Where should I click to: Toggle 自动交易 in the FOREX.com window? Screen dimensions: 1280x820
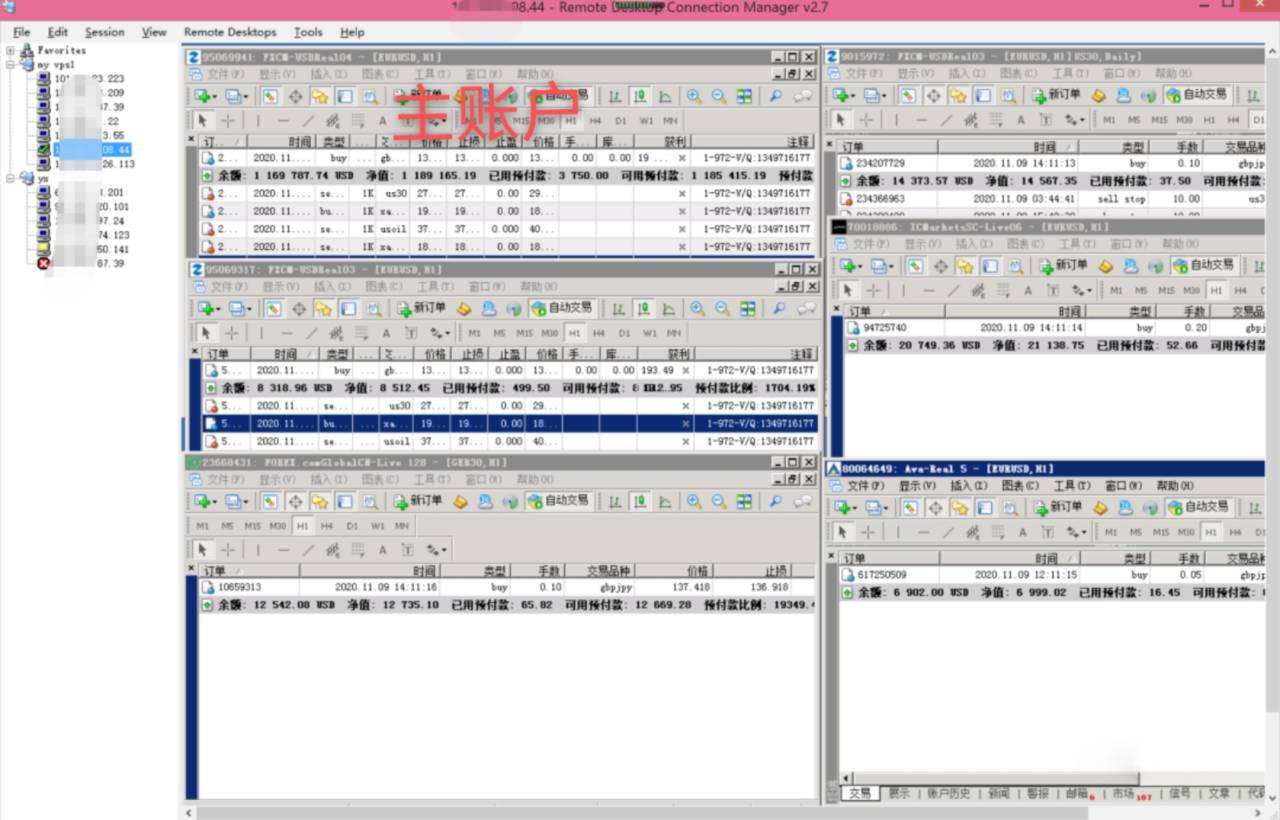click(x=558, y=501)
